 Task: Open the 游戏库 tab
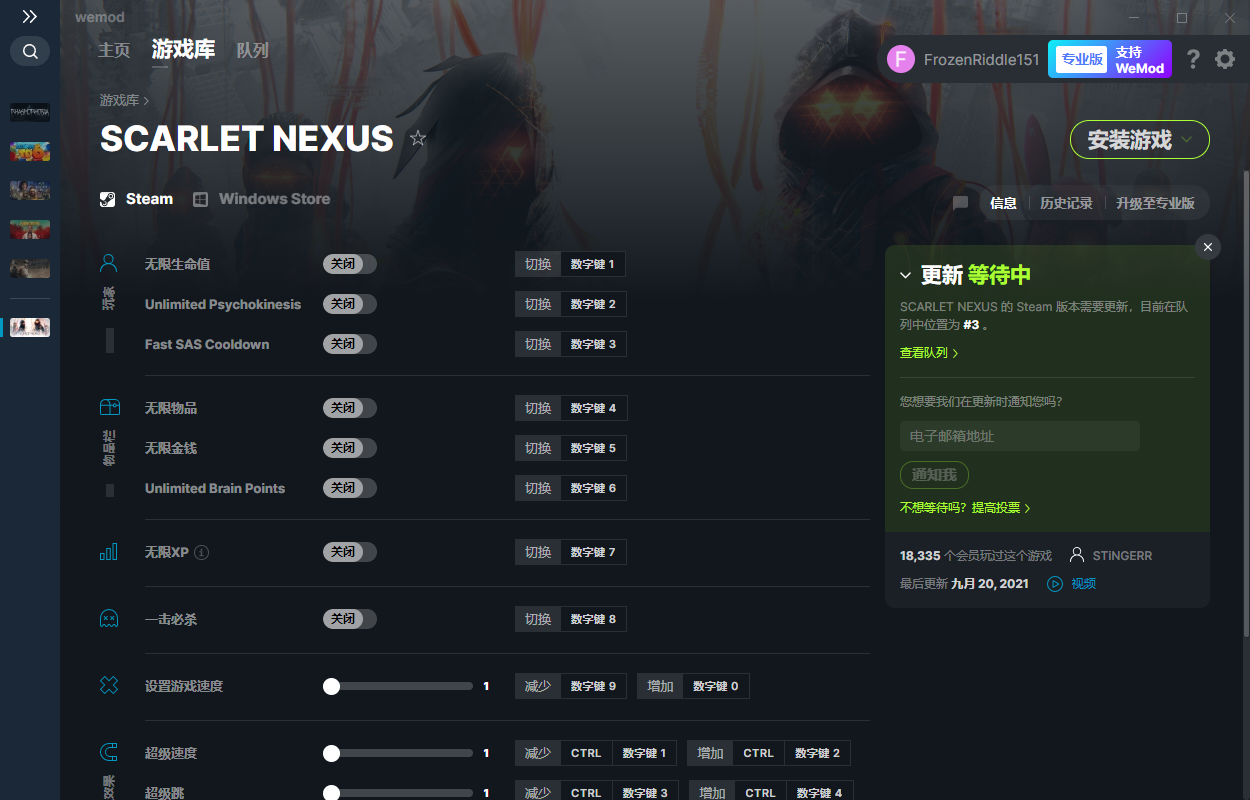click(x=183, y=49)
